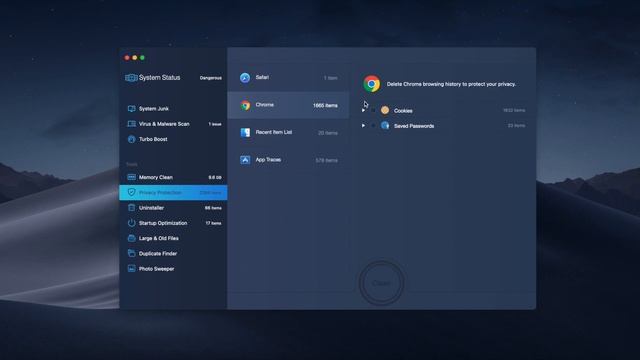The width and height of the screenshot is (640, 360).
Task: Click the Startup Optimization power icon
Action: point(131,223)
